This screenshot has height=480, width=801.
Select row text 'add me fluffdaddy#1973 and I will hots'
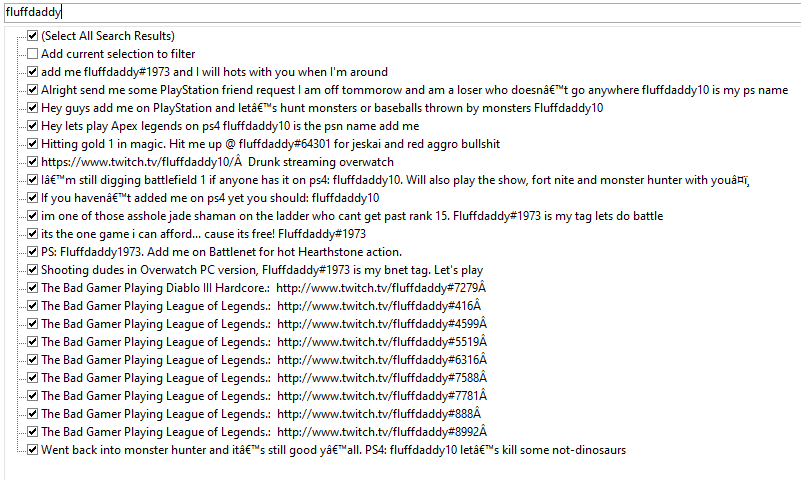click(215, 72)
